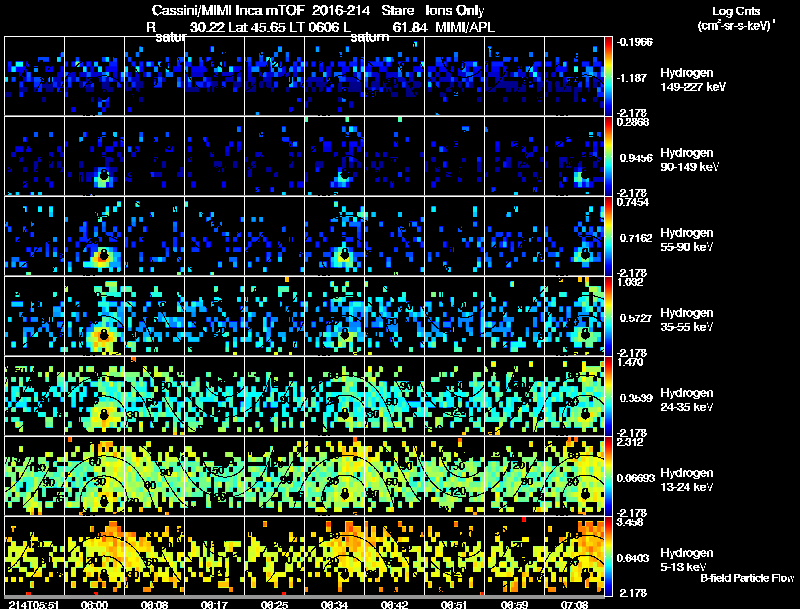Click the '(cm²-sr-s-keV)' units label

coord(737,25)
